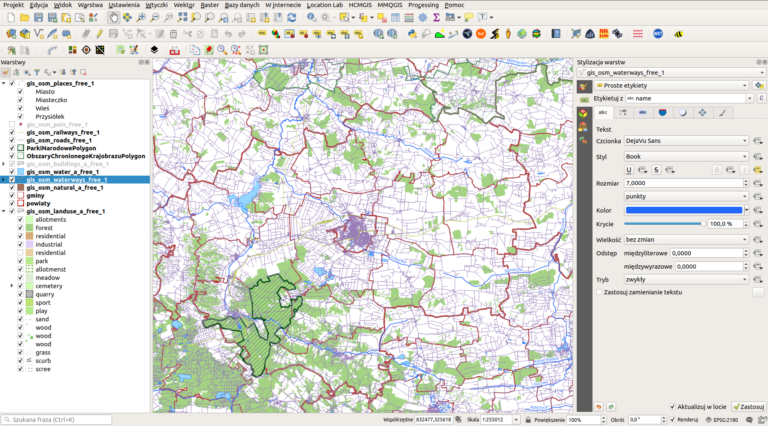The image size is (768, 426).
Task: Click the Delete Selected trash icon
Action: 173,34
